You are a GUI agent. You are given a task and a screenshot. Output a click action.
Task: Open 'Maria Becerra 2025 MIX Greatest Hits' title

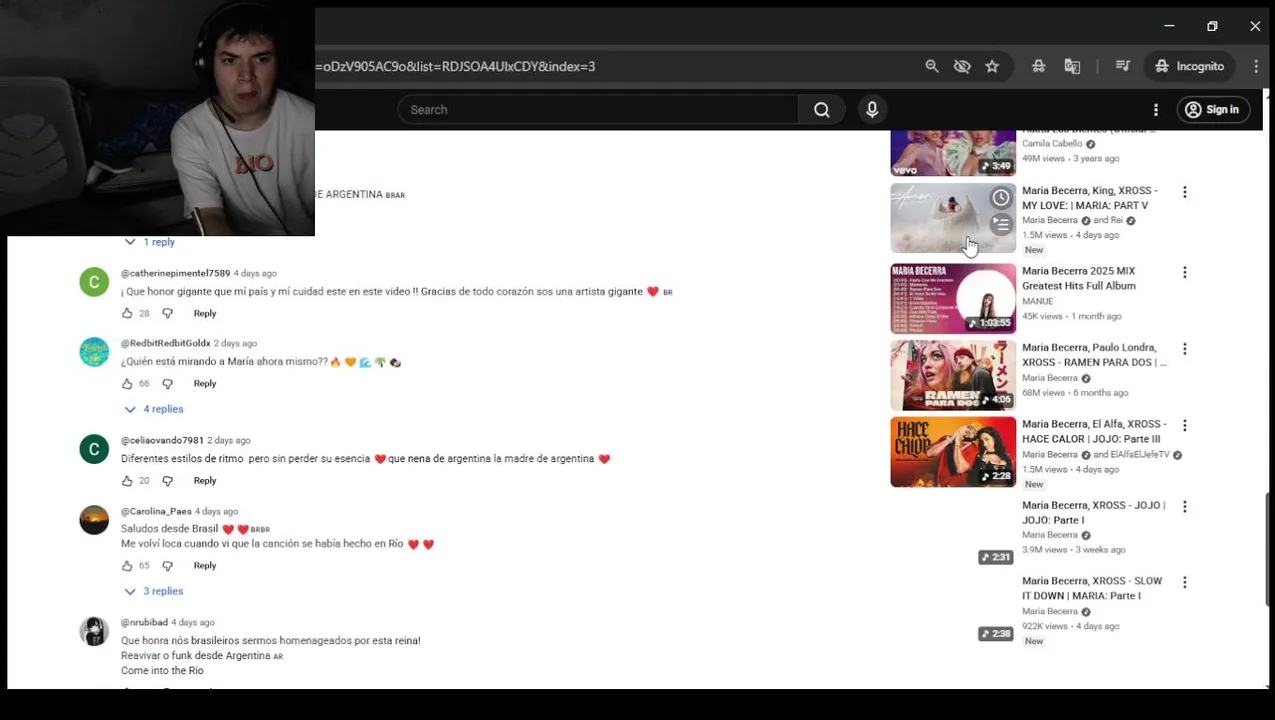(1079, 278)
